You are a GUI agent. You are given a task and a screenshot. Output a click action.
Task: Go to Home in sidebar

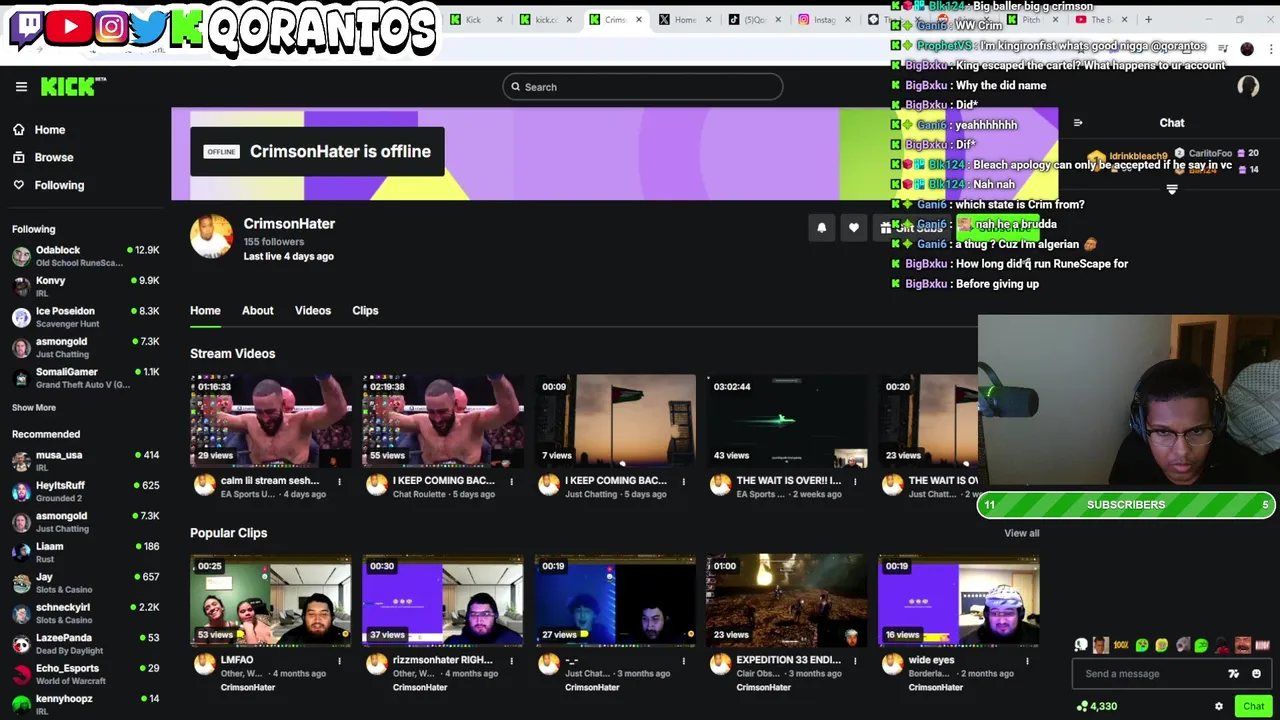click(40, 130)
